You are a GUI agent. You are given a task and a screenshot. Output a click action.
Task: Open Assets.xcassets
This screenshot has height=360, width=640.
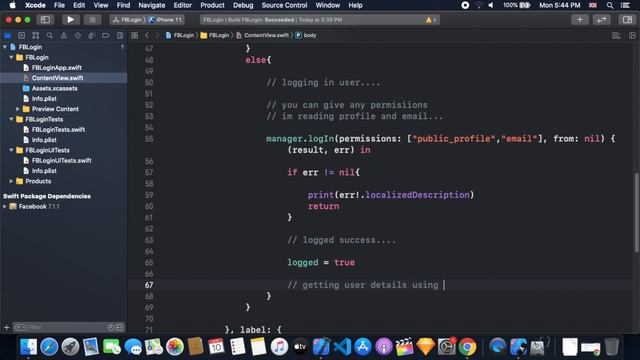pos(55,88)
